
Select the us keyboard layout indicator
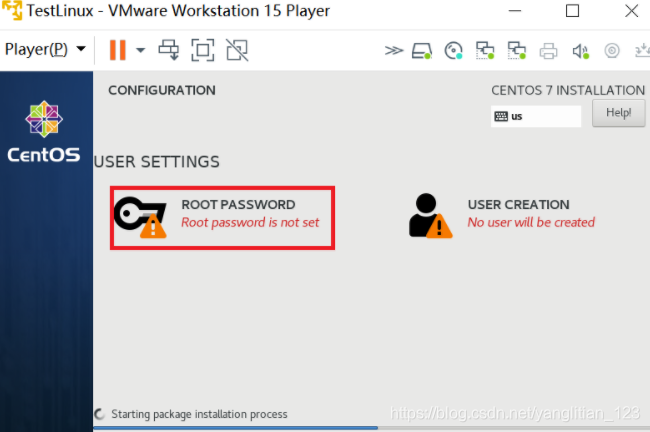[536, 116]
